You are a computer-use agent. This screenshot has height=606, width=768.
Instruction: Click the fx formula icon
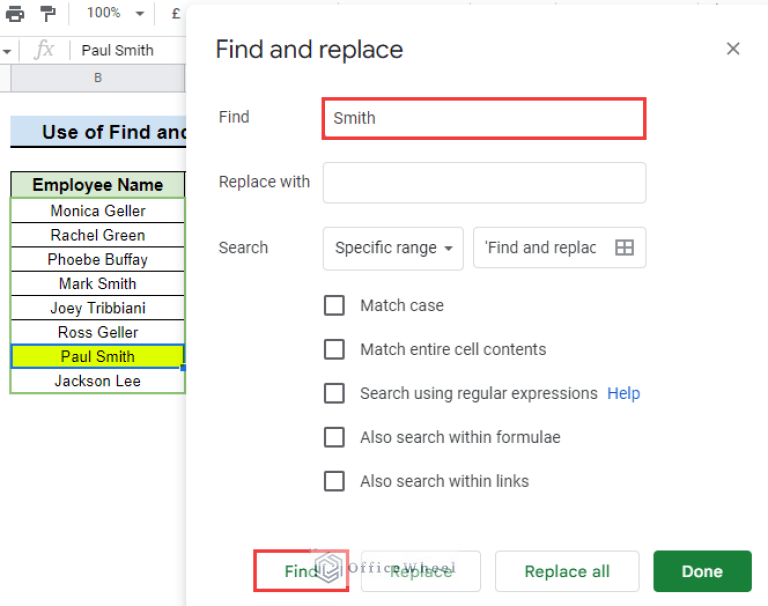44,50
